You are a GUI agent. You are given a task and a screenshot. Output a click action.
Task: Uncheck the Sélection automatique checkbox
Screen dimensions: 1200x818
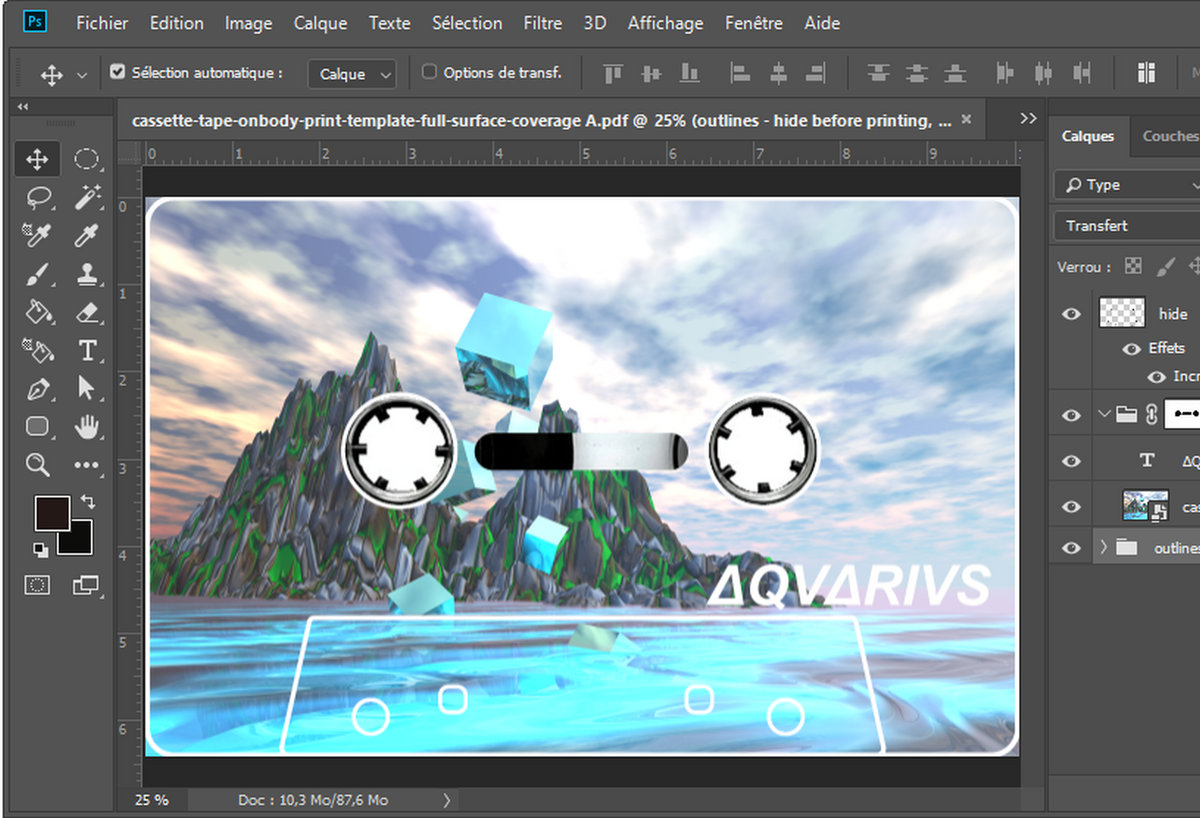(x=118, y=72)
